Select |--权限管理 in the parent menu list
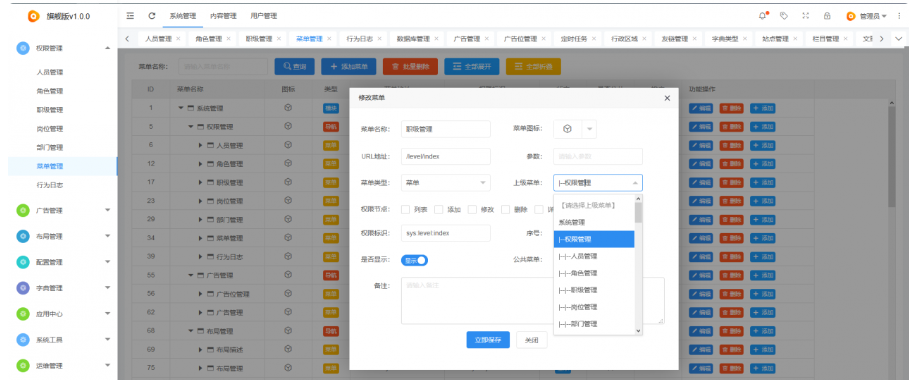 tap(594, 239)
